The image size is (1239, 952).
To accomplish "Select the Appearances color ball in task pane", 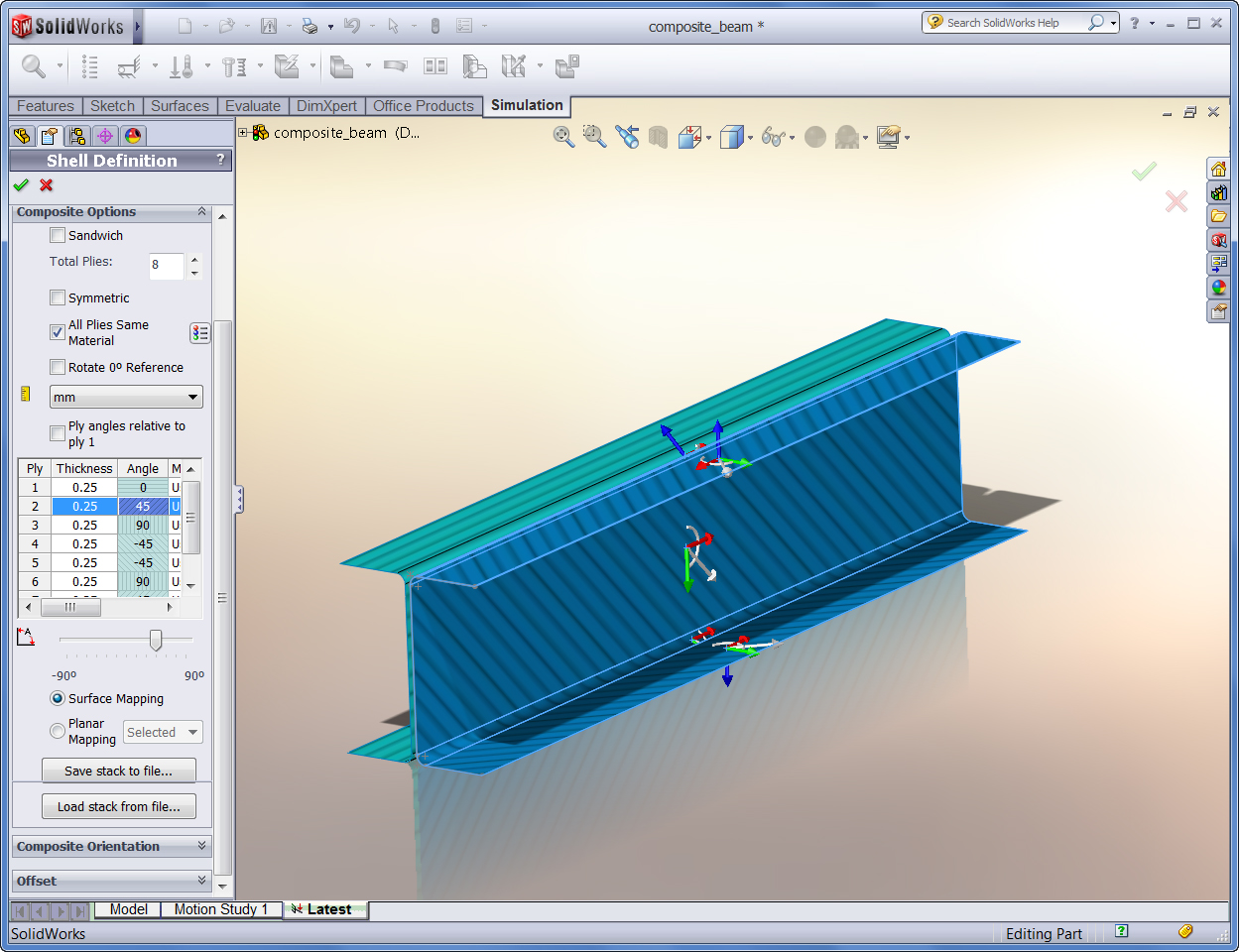I will pos(1218,288).
